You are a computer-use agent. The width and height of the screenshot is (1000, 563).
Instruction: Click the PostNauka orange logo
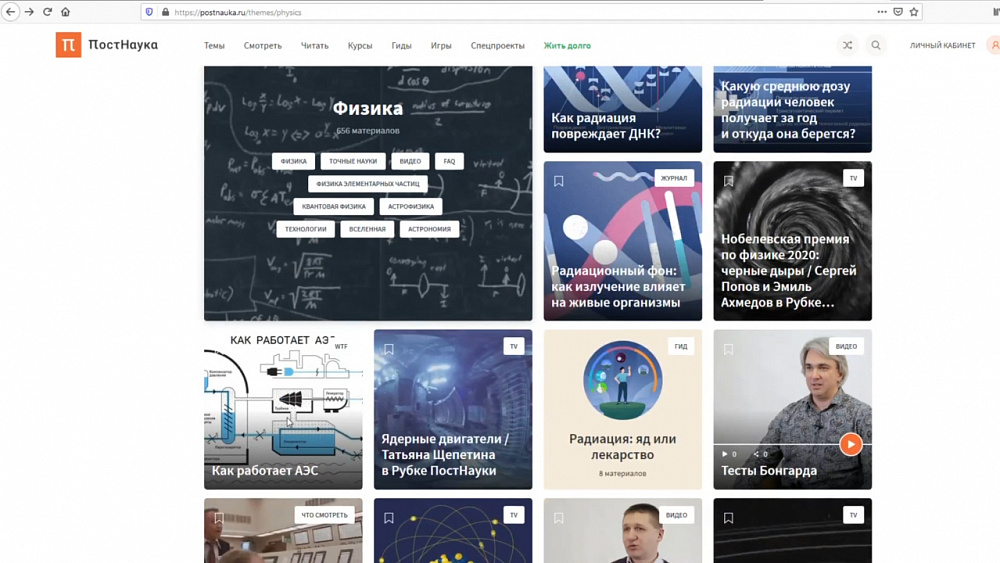pos(68,45)
